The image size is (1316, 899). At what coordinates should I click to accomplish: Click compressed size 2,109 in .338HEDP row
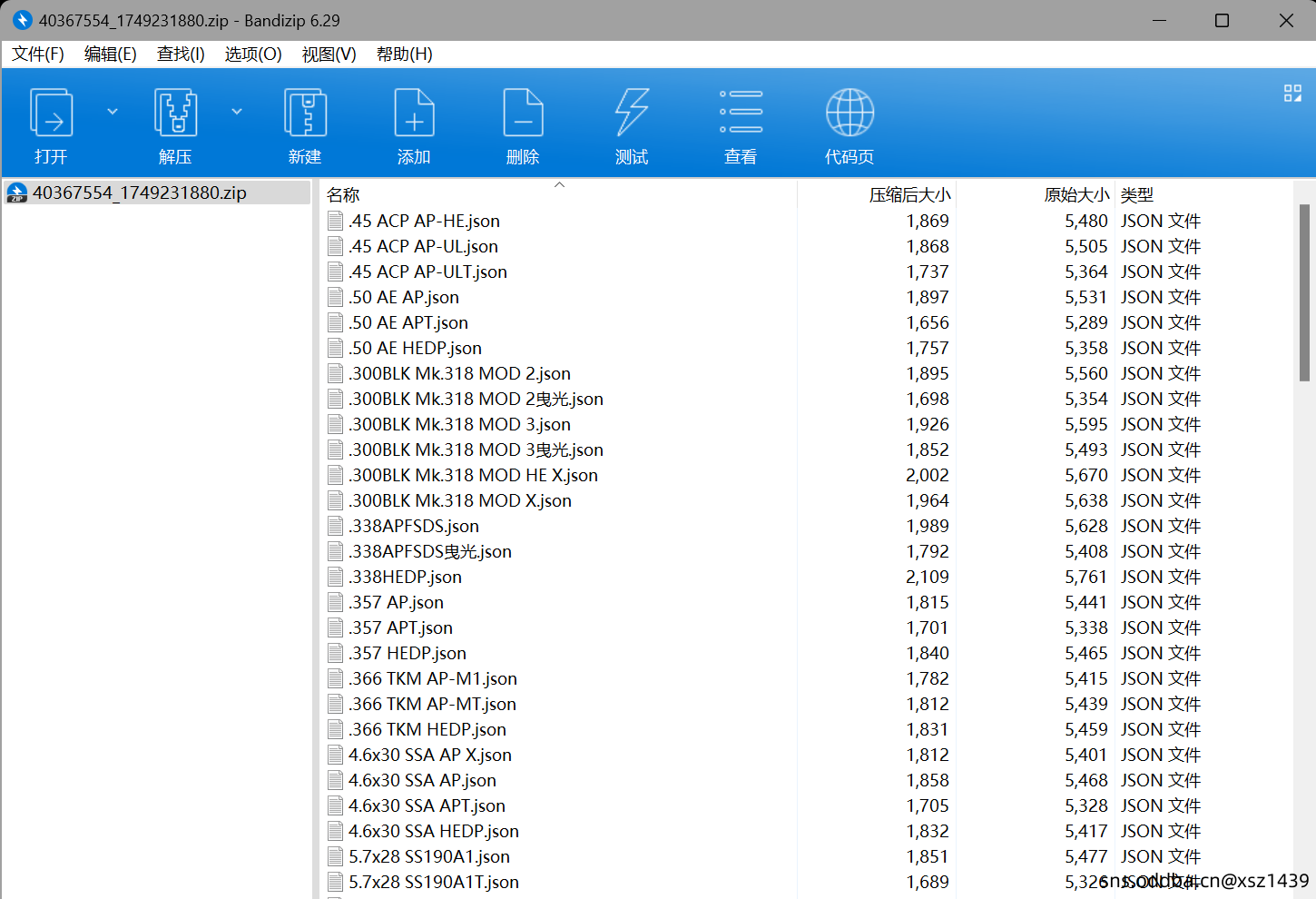[x=928, y=577]
